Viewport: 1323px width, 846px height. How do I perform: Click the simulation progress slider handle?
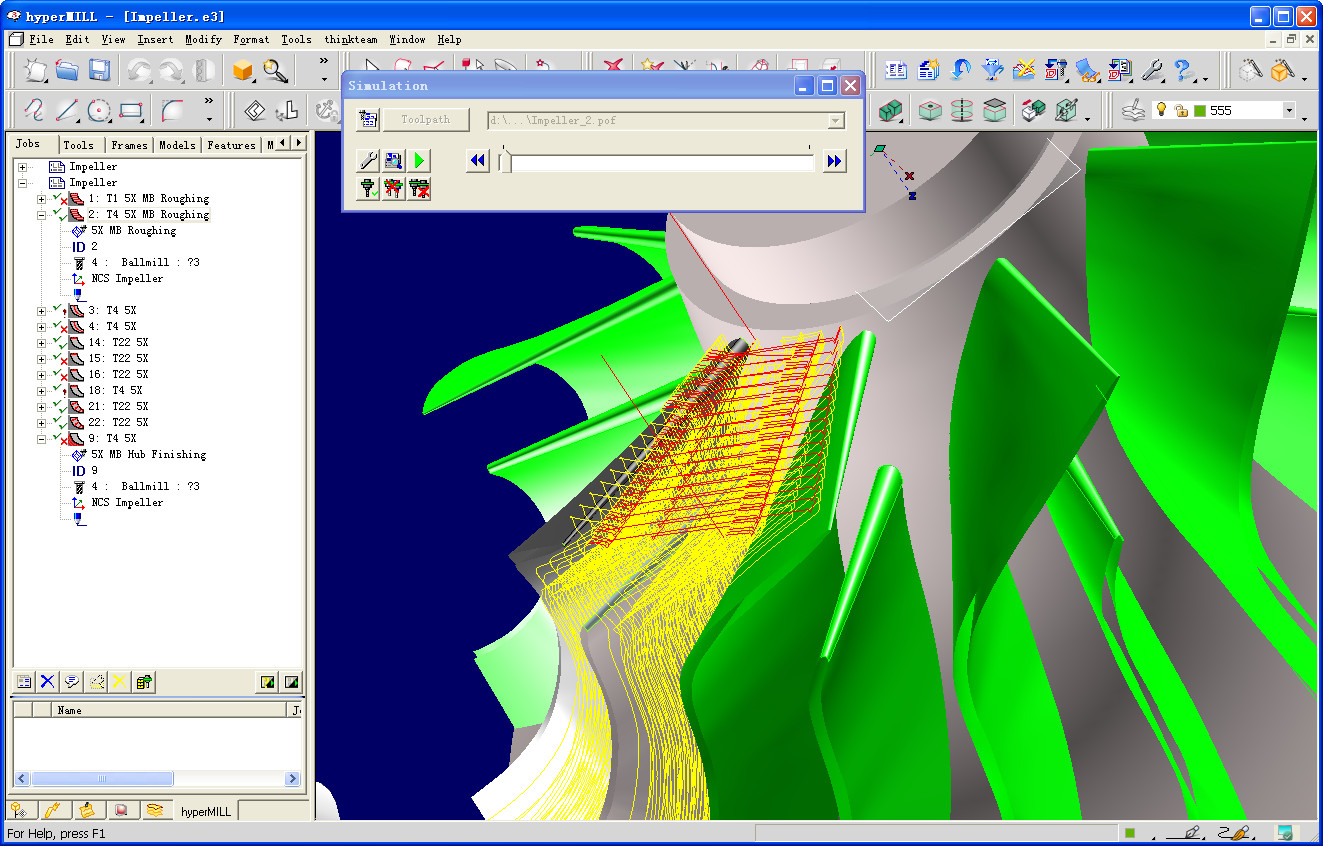click(x=506, y=160)
